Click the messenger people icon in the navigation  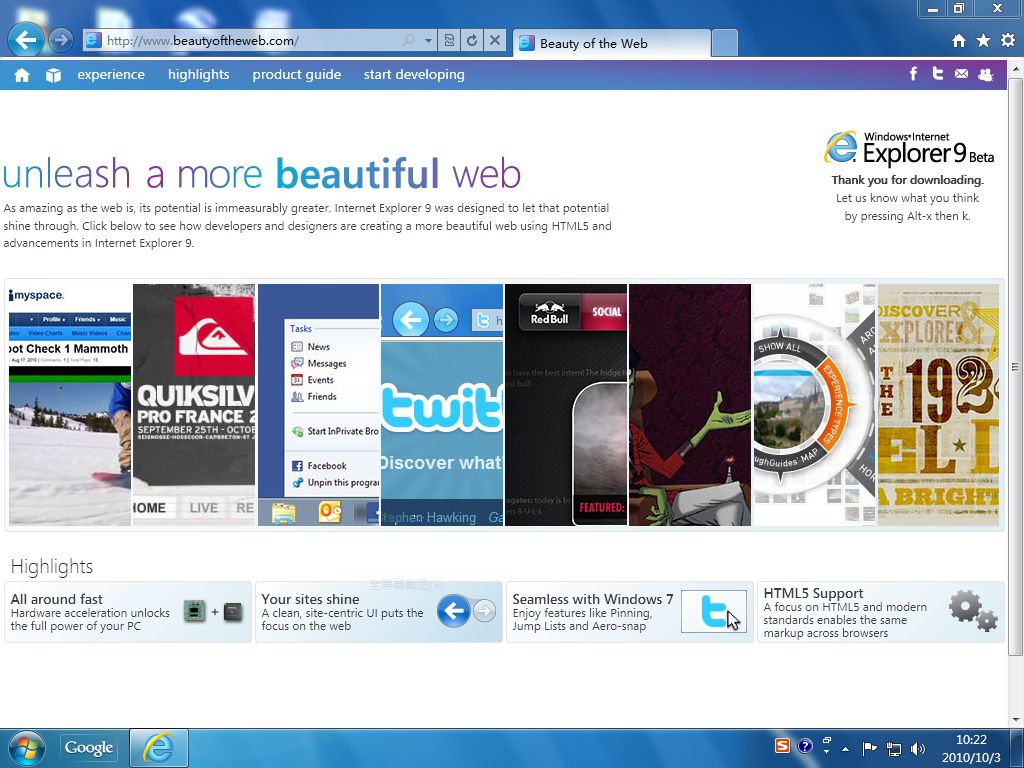pos(985,74)
